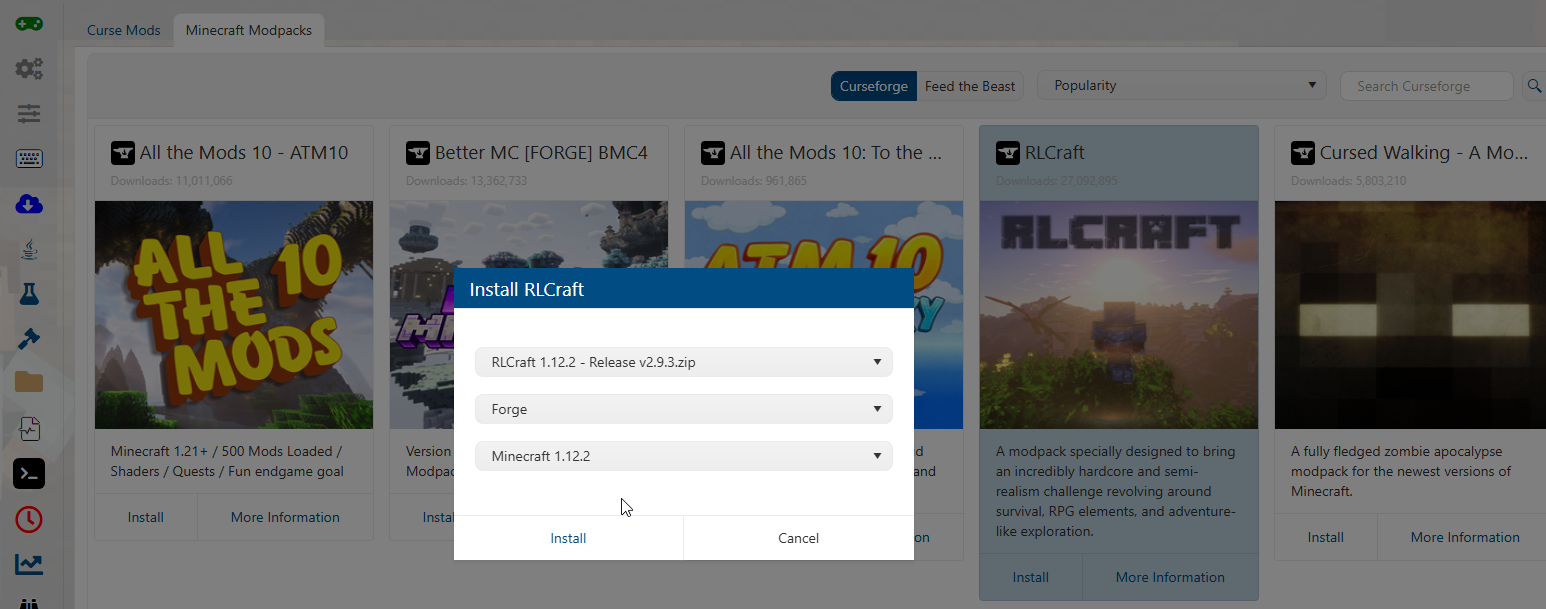Open the keyboard icon in sidebar
The height and width of the screenshot is (609, 1546).
coord(29,159)
